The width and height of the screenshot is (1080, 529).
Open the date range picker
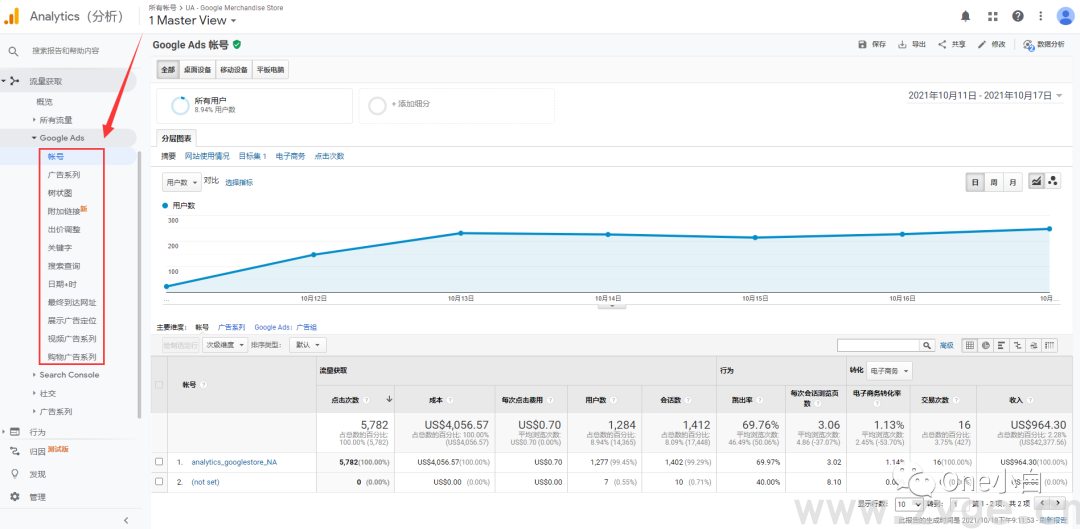point(985,96)
